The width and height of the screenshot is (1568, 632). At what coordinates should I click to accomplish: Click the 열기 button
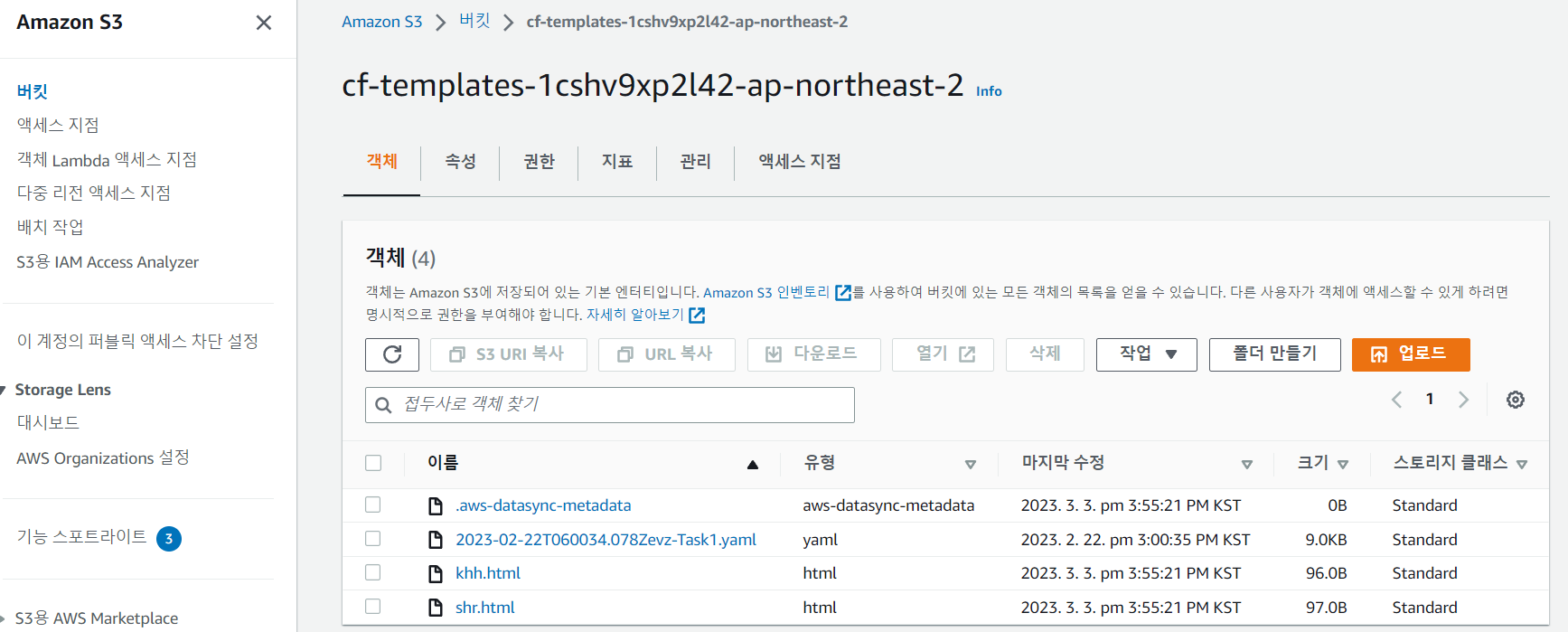(943, 354)
